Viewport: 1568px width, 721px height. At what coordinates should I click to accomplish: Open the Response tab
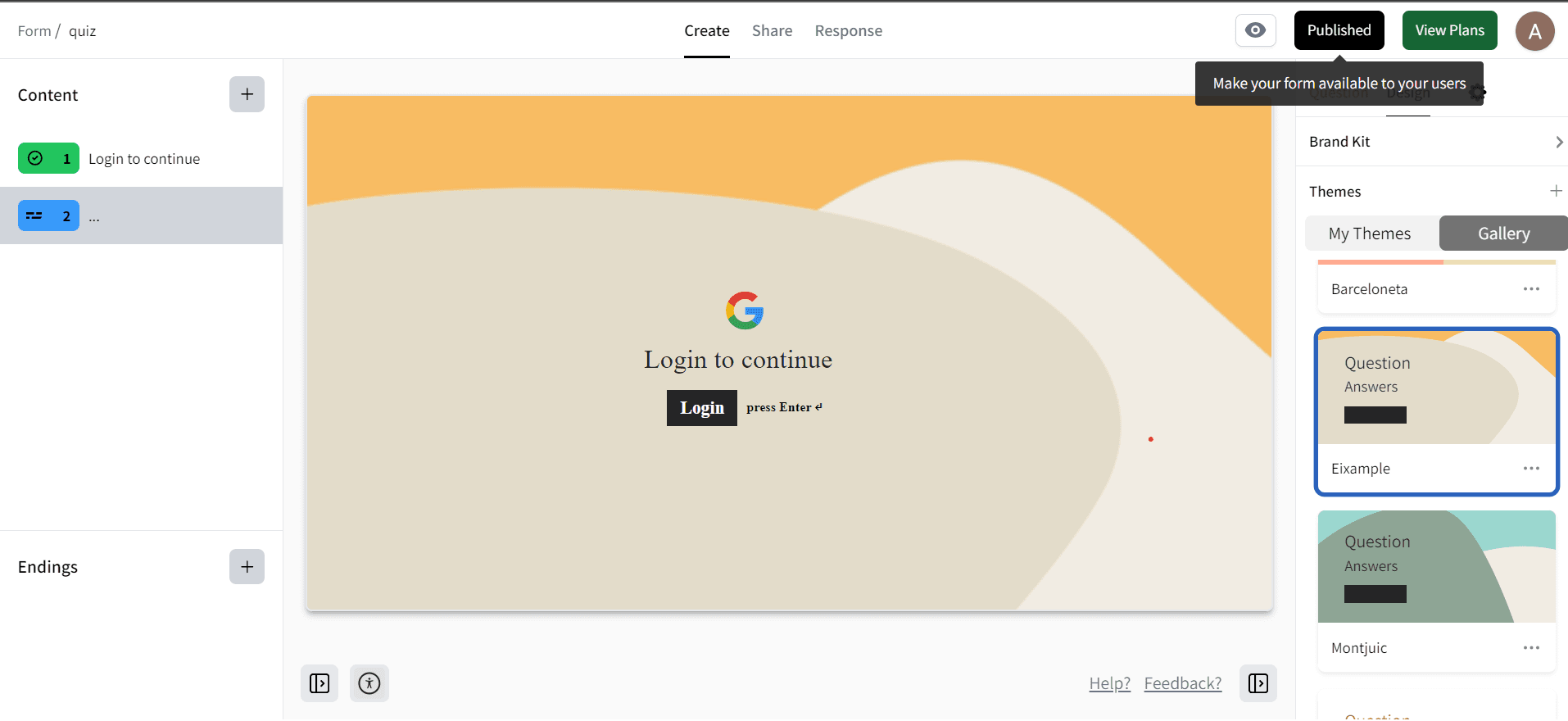coord(848,31)
